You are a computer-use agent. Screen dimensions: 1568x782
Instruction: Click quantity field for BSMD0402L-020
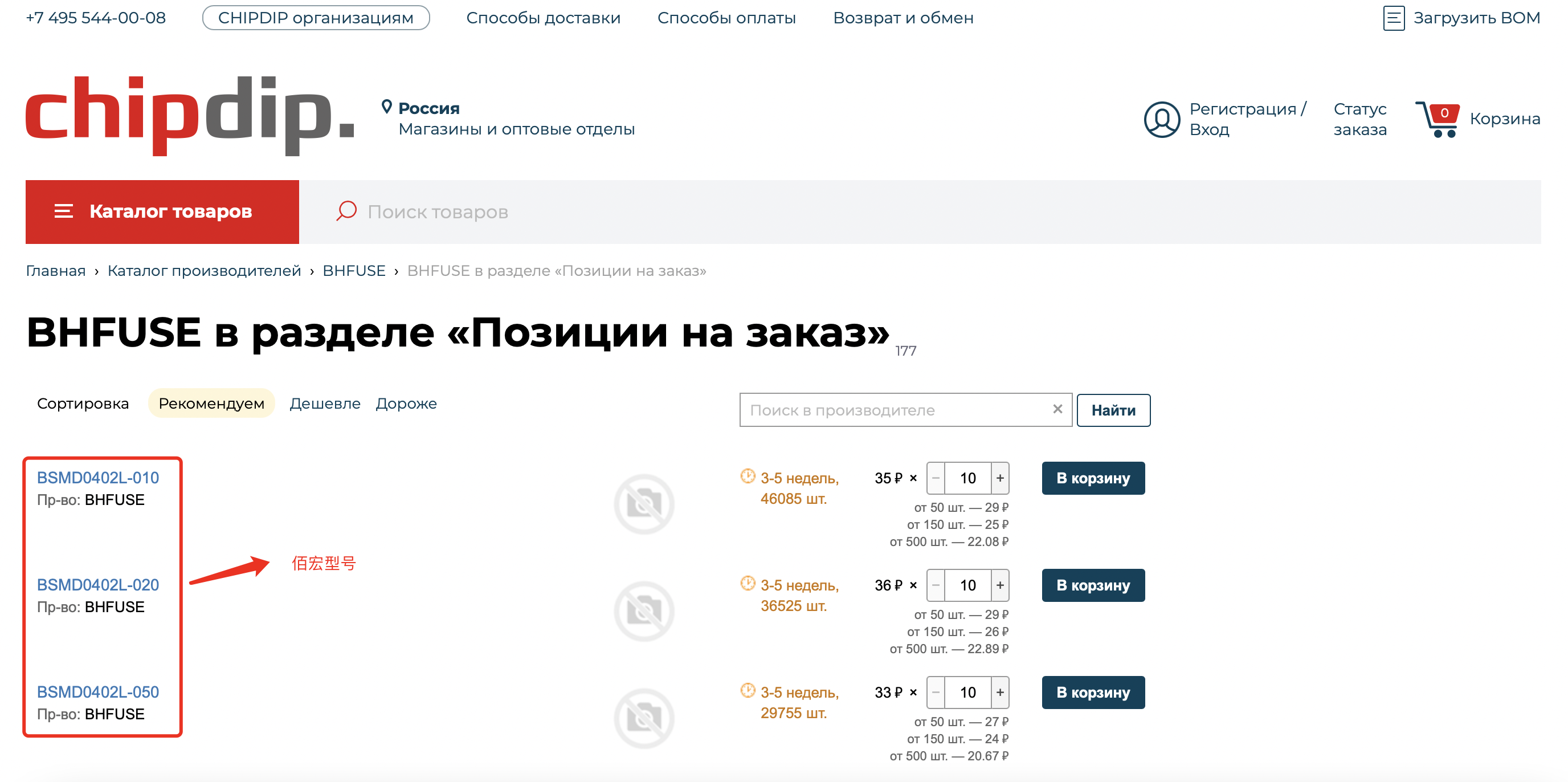pyautogui.click(x=968, y=585)
